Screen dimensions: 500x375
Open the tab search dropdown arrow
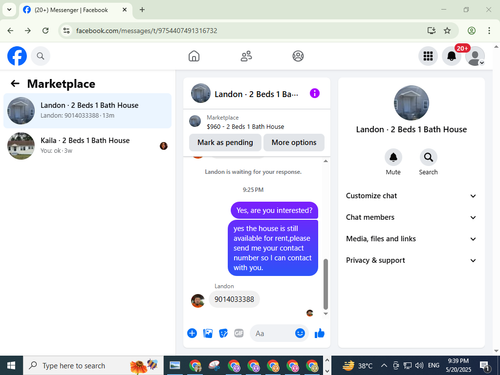click(x=9, y=10)
